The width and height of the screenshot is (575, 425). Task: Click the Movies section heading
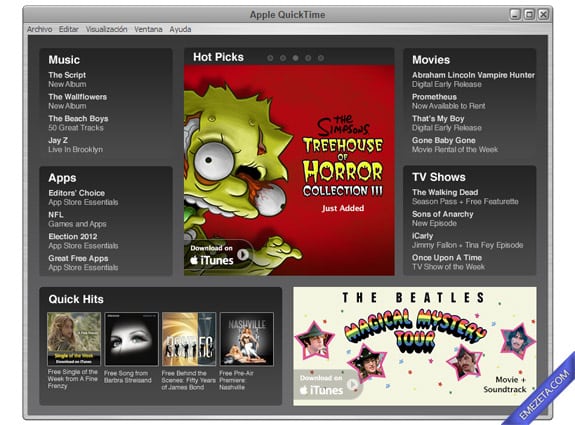[x=431, y=60]
